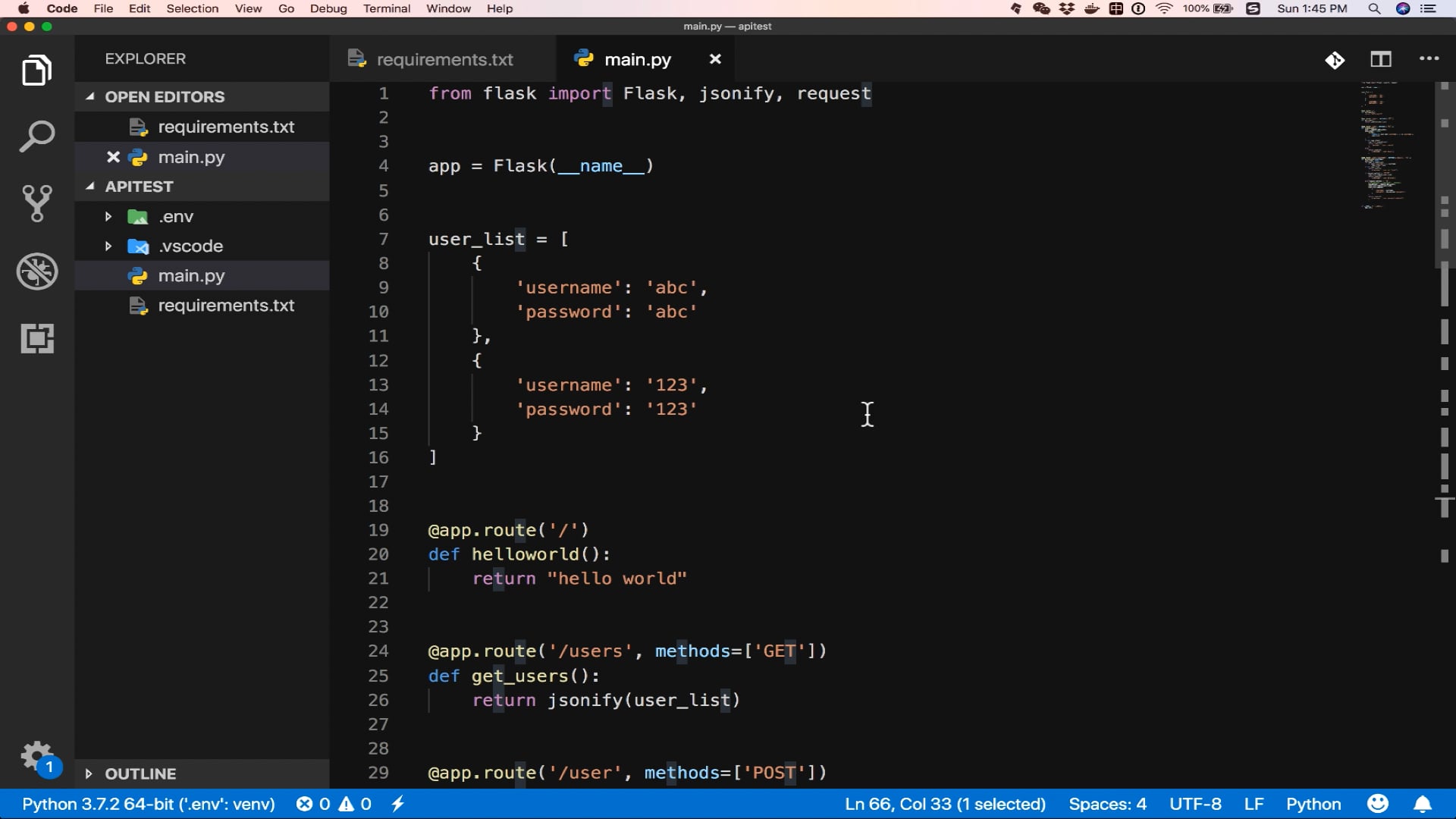The width and height of the screenshot is (1456, 819).
Task: Click the Open Changes git icon
Action: point(1335,59)
